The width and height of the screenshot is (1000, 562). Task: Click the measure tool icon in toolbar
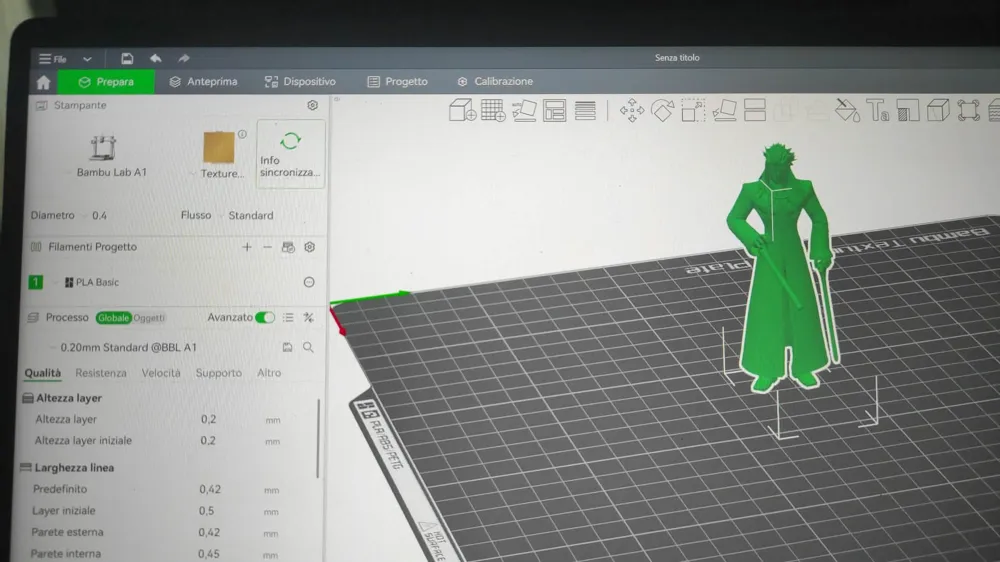click(x=968, y=110)
